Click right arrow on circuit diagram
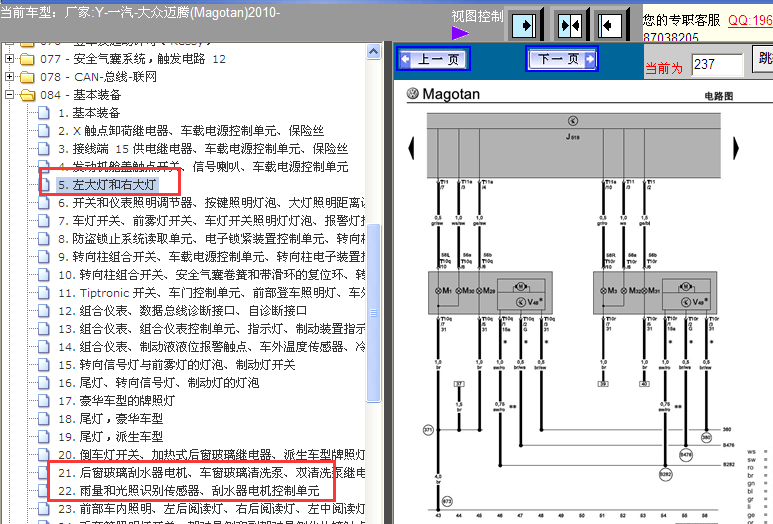773x524 pixels. pyautogui.click(x=736, y=148)
